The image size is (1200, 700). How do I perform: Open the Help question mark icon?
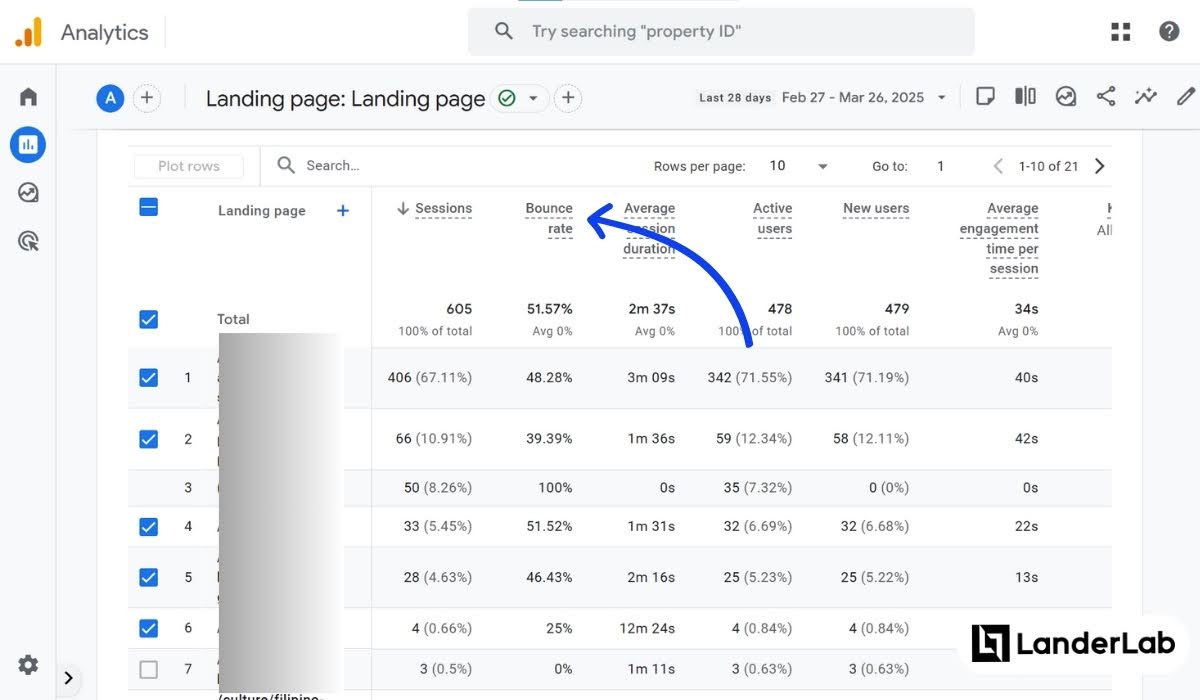[1169, 31]
